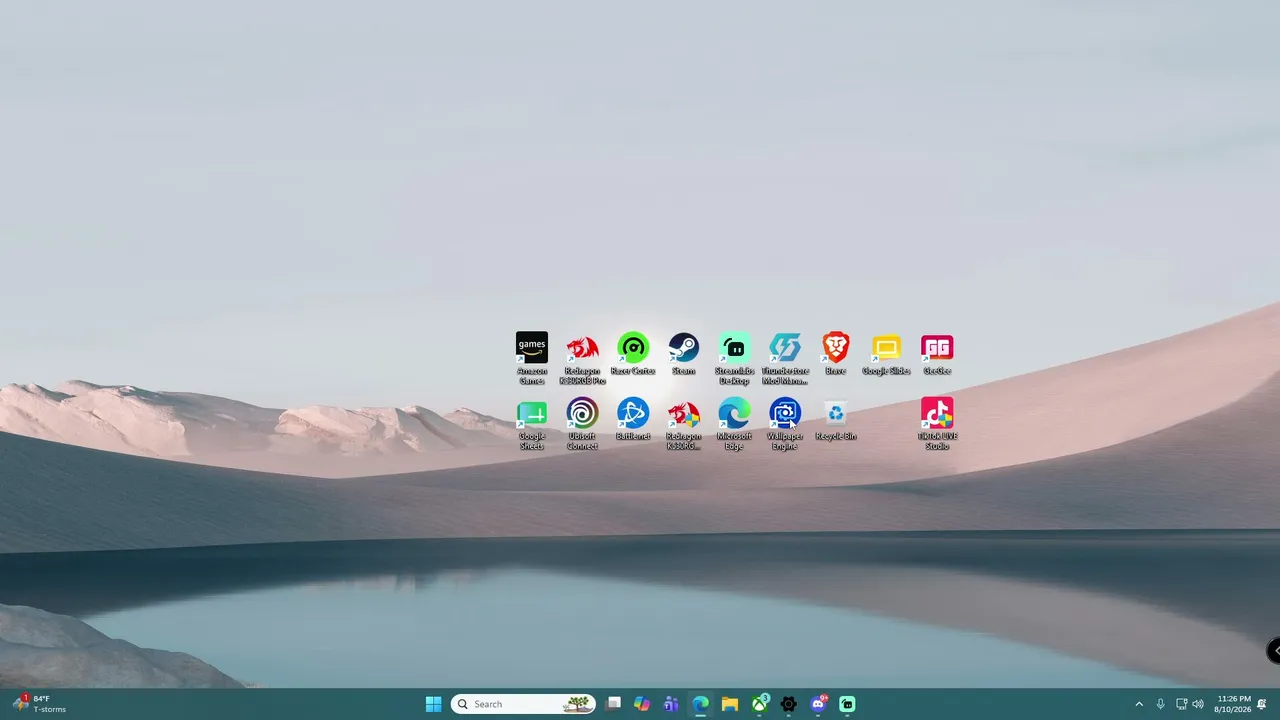Image resolution: width=1280 pixels, height=720 pixels.
Task: Open Discord from the taskbar
Action: click(818, 704)
